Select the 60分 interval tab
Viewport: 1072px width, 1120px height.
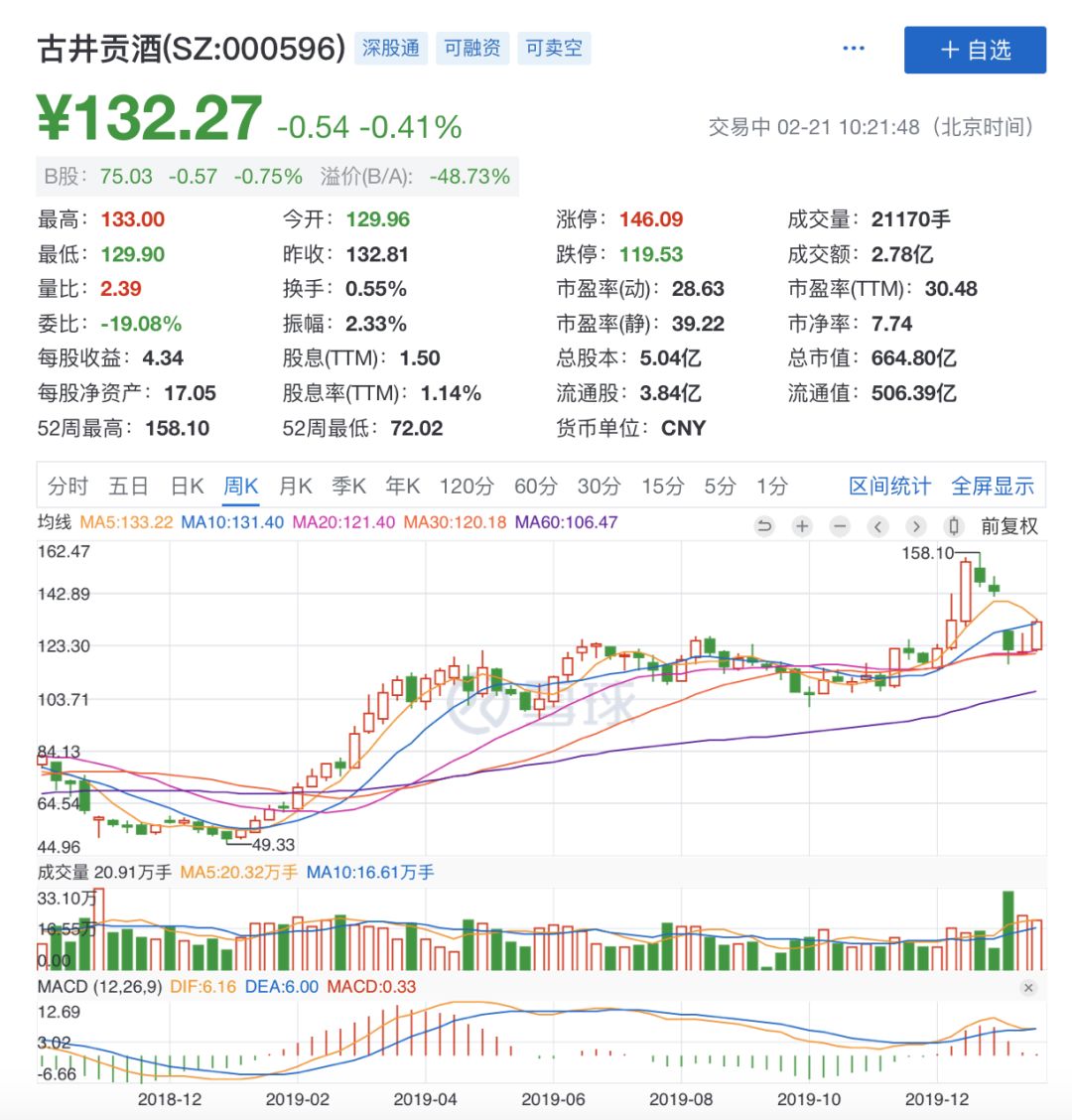(533, 486)
